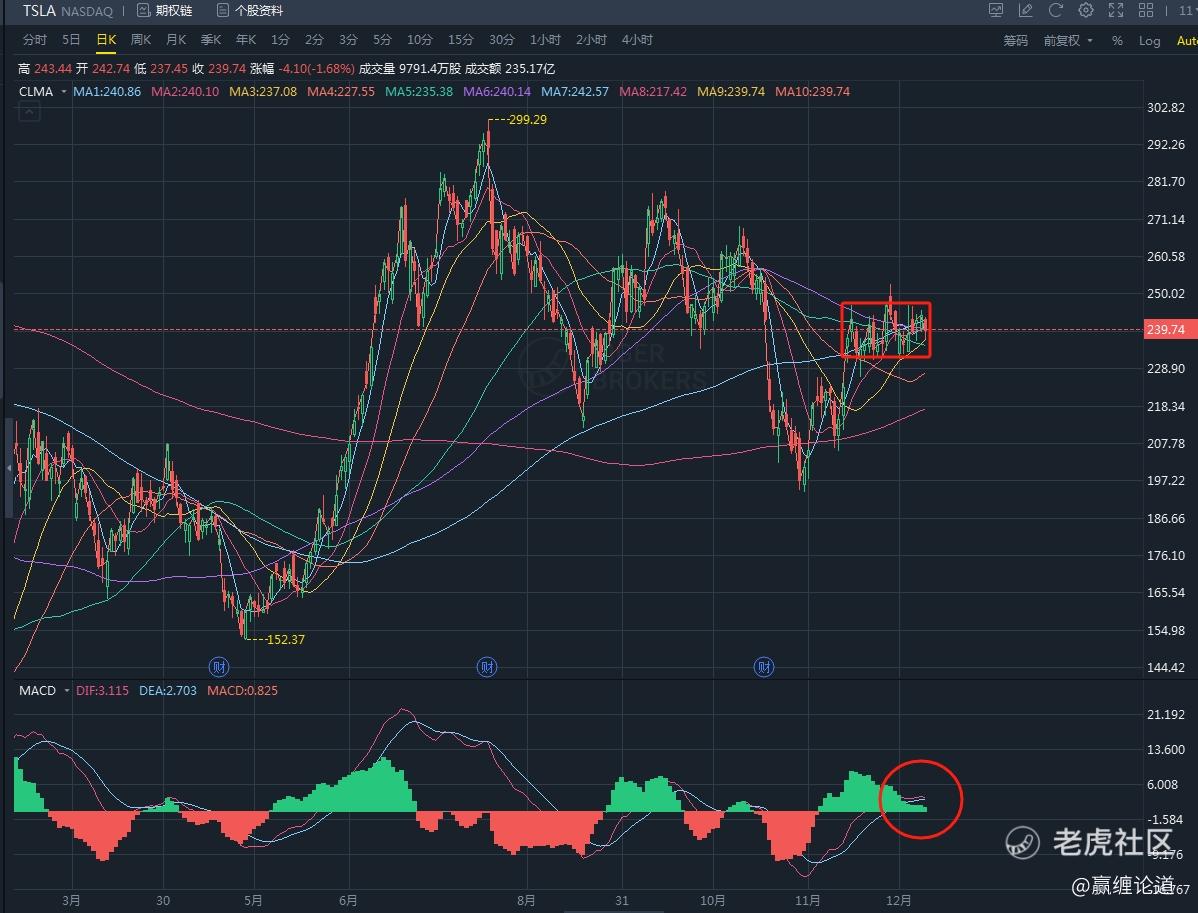Viewport: 1198px width, 913px height.
Task: Select the 周K weekly candlestick tab
Action: (141, 40)
